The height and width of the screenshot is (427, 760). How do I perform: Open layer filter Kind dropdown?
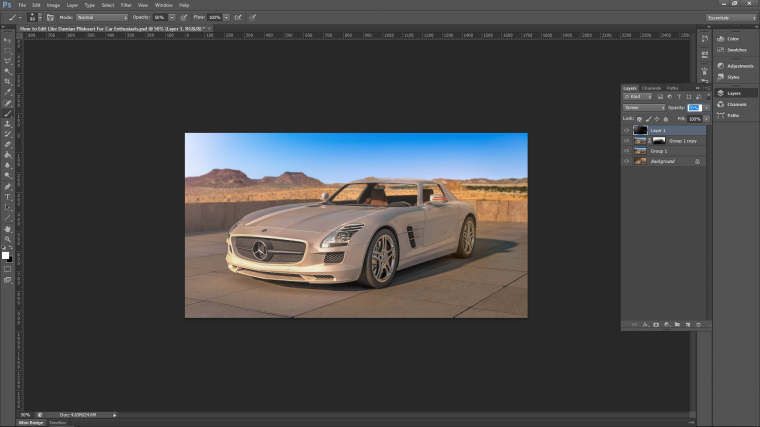[637, 97]
